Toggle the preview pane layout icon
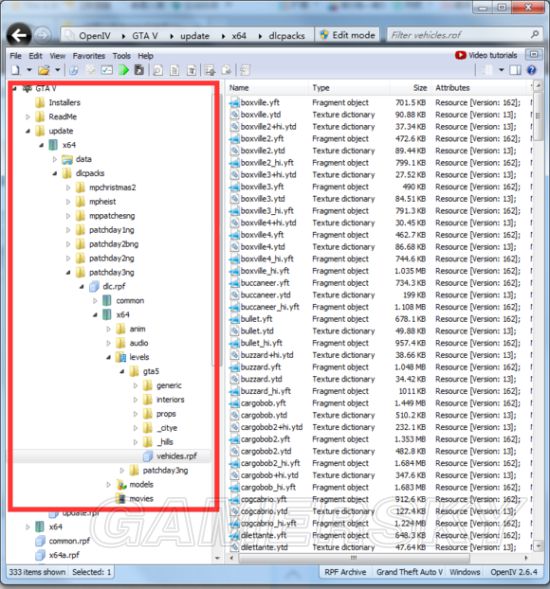The height and width of the screenshot is (589, 550). pos(515,70)
